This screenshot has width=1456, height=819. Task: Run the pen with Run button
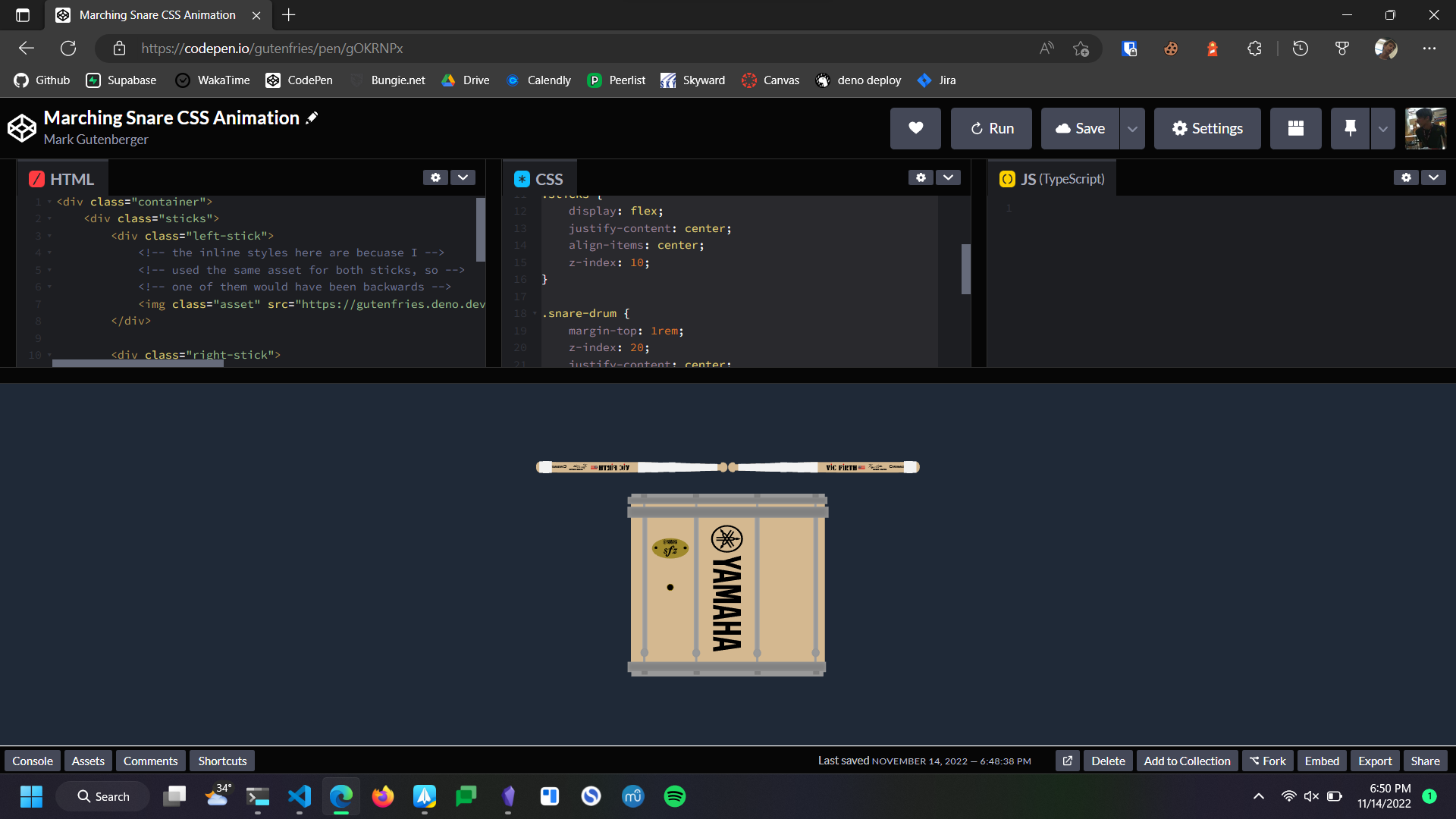click(x=991, y=128)
